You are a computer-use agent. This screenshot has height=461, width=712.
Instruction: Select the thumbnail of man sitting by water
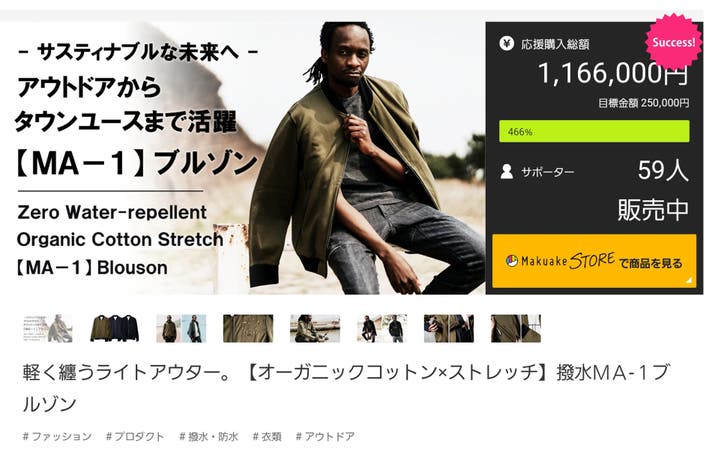315,328
